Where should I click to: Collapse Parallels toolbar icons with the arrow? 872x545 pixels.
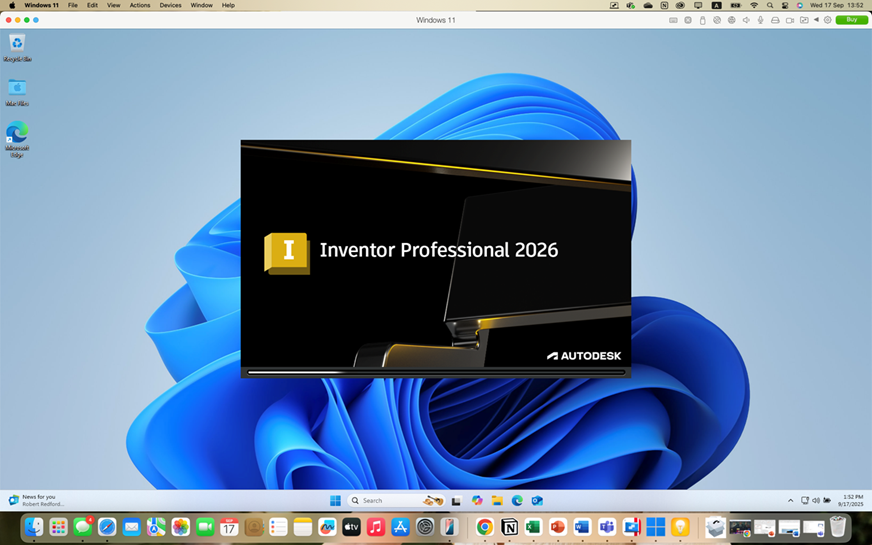(x=816, y=19)
